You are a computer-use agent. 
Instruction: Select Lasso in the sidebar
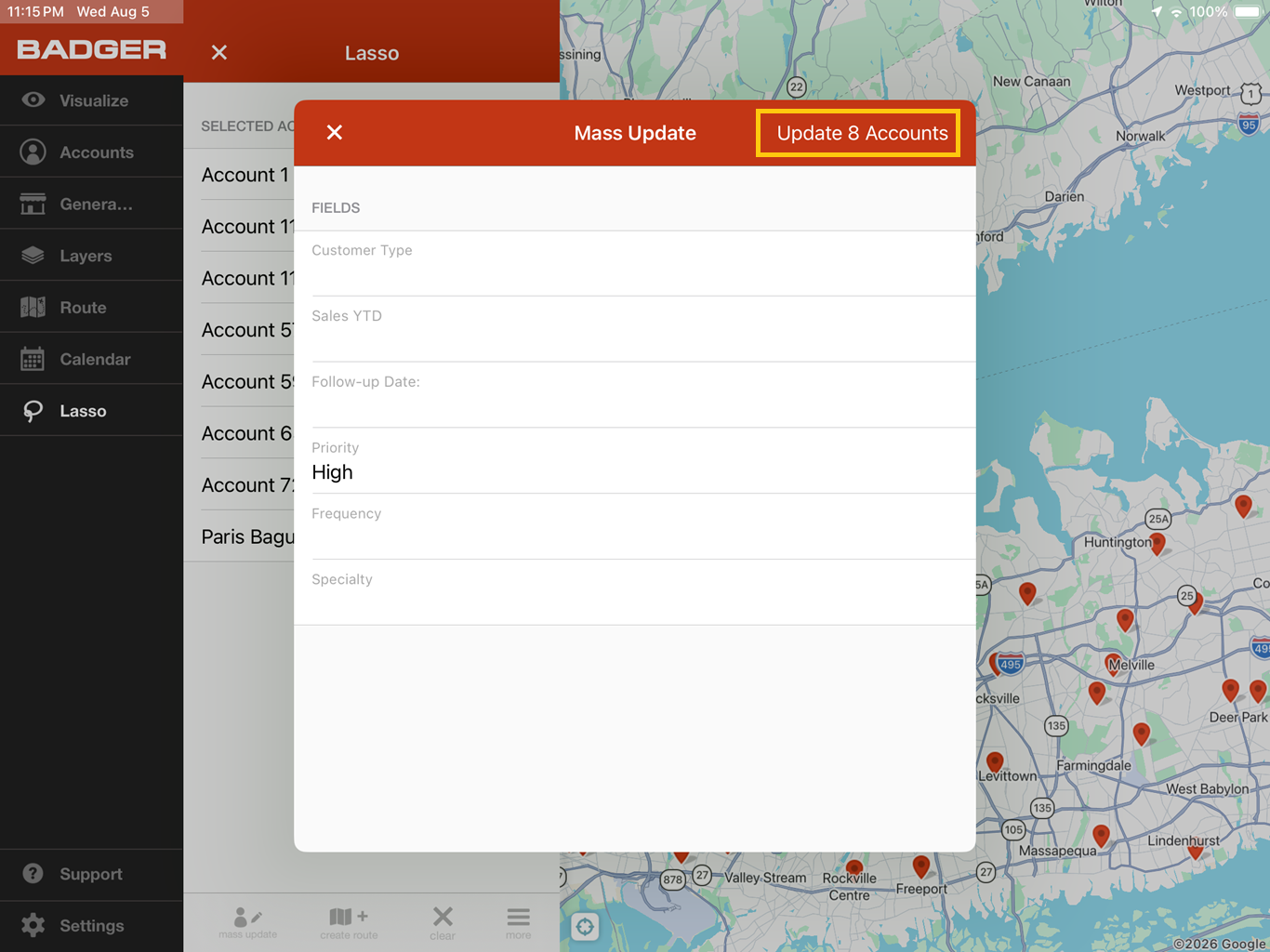click(x=91, y=411)
